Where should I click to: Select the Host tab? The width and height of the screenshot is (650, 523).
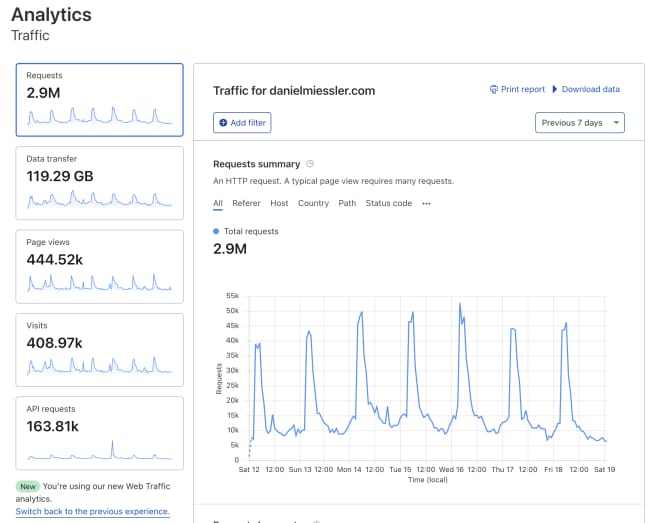click(x=279, y=203)
